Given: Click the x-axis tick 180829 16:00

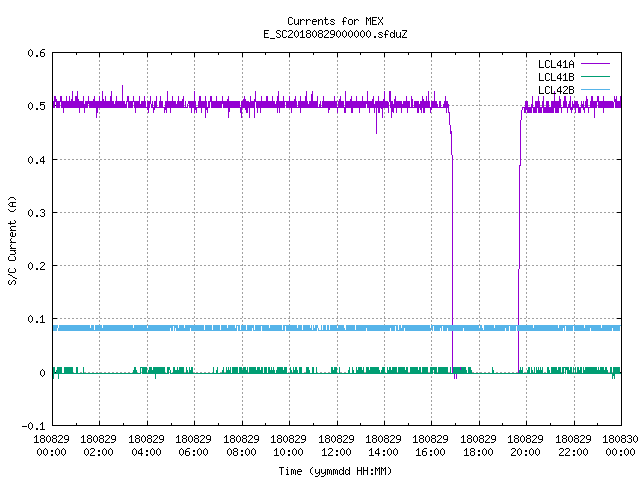Looking at the screenshot, I should click(x=431, y=446).
